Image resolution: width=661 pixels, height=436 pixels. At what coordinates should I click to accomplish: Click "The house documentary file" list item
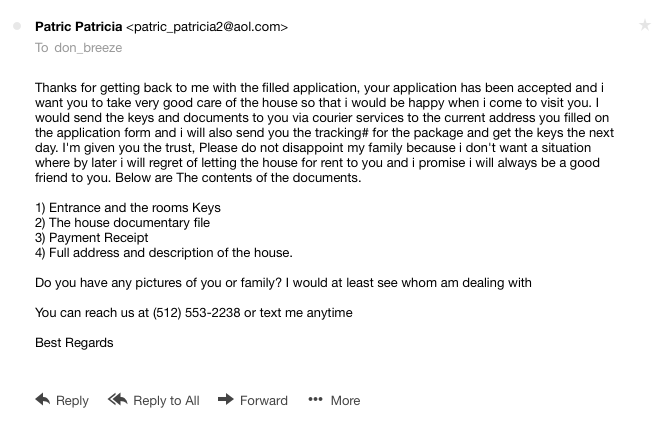click(122, 223)
